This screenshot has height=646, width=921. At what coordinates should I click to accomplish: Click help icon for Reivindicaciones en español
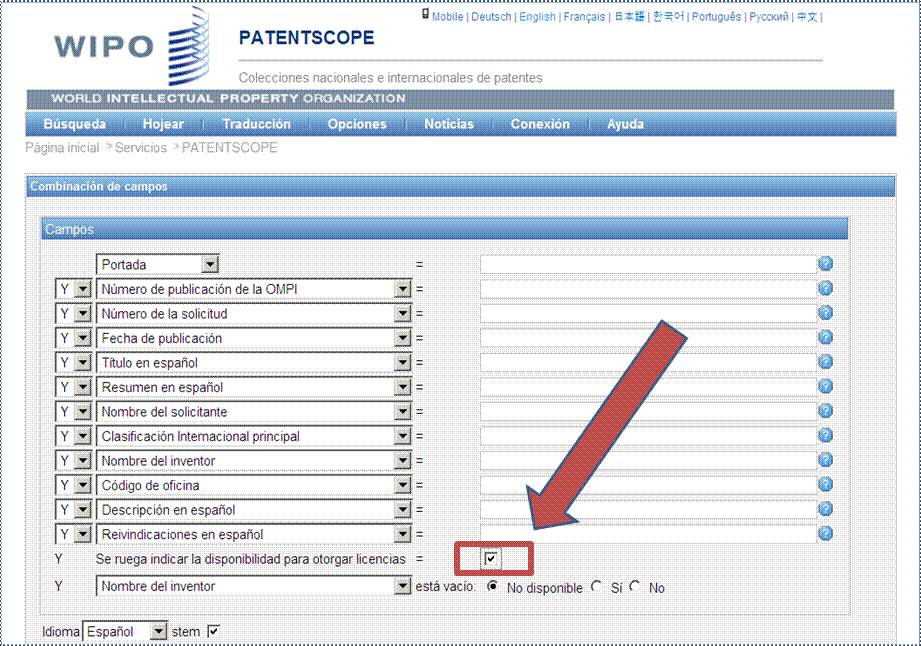coord(825,534)
